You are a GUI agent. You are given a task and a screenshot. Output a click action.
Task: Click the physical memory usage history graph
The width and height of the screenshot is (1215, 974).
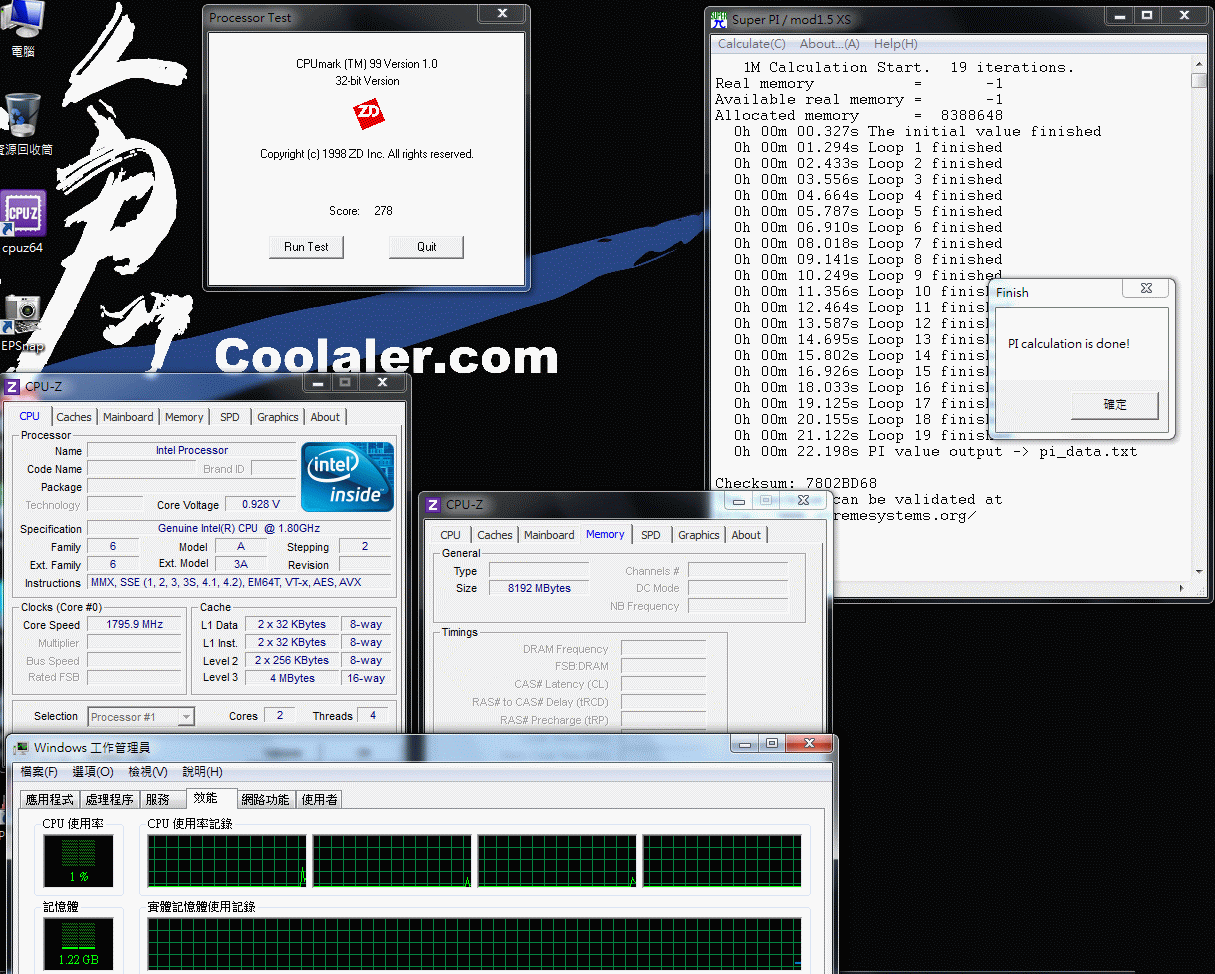(475, 944)
